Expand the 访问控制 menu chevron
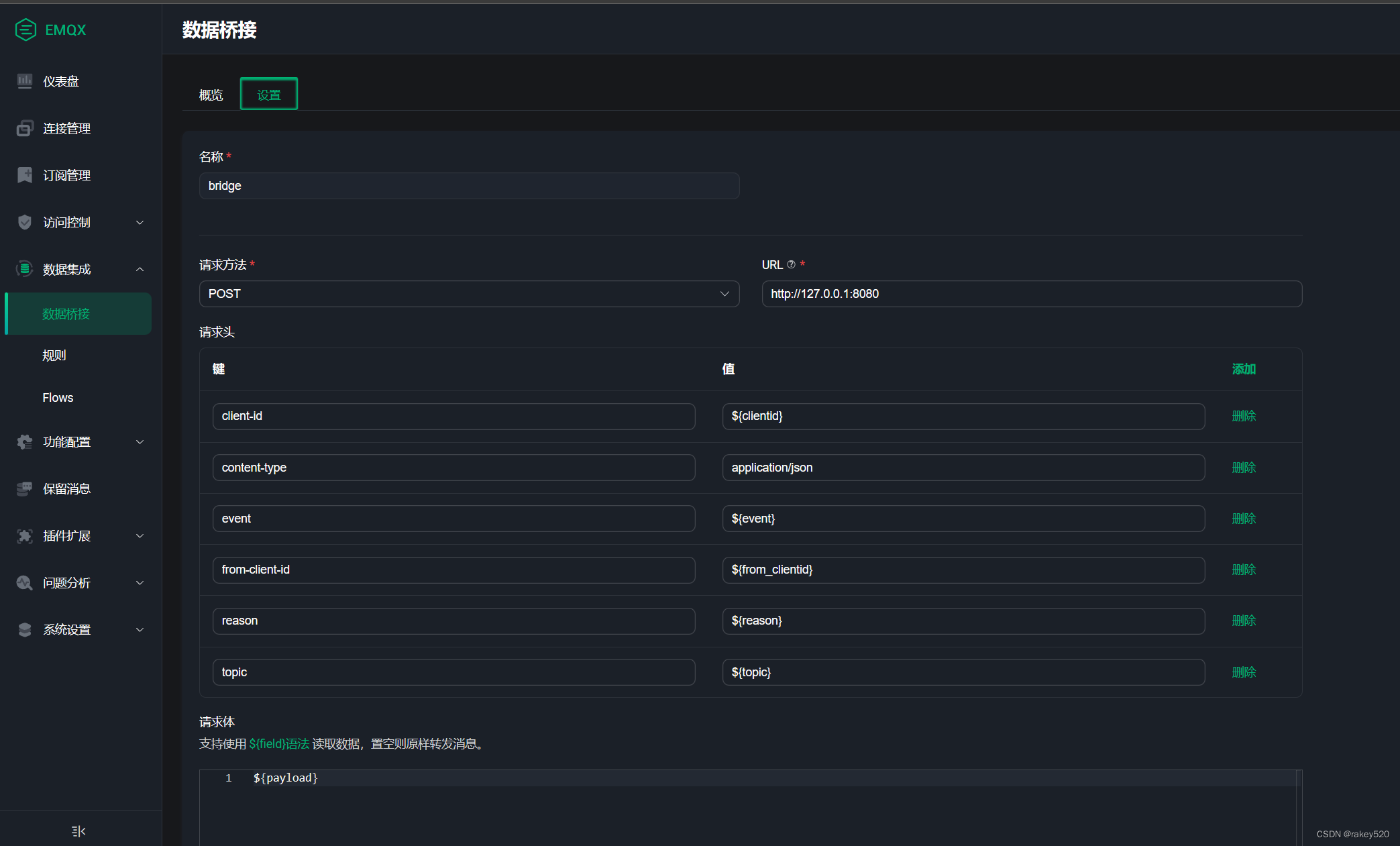Image resolution: width=1400 pixels, height=846 pixels. pos(140,222)
